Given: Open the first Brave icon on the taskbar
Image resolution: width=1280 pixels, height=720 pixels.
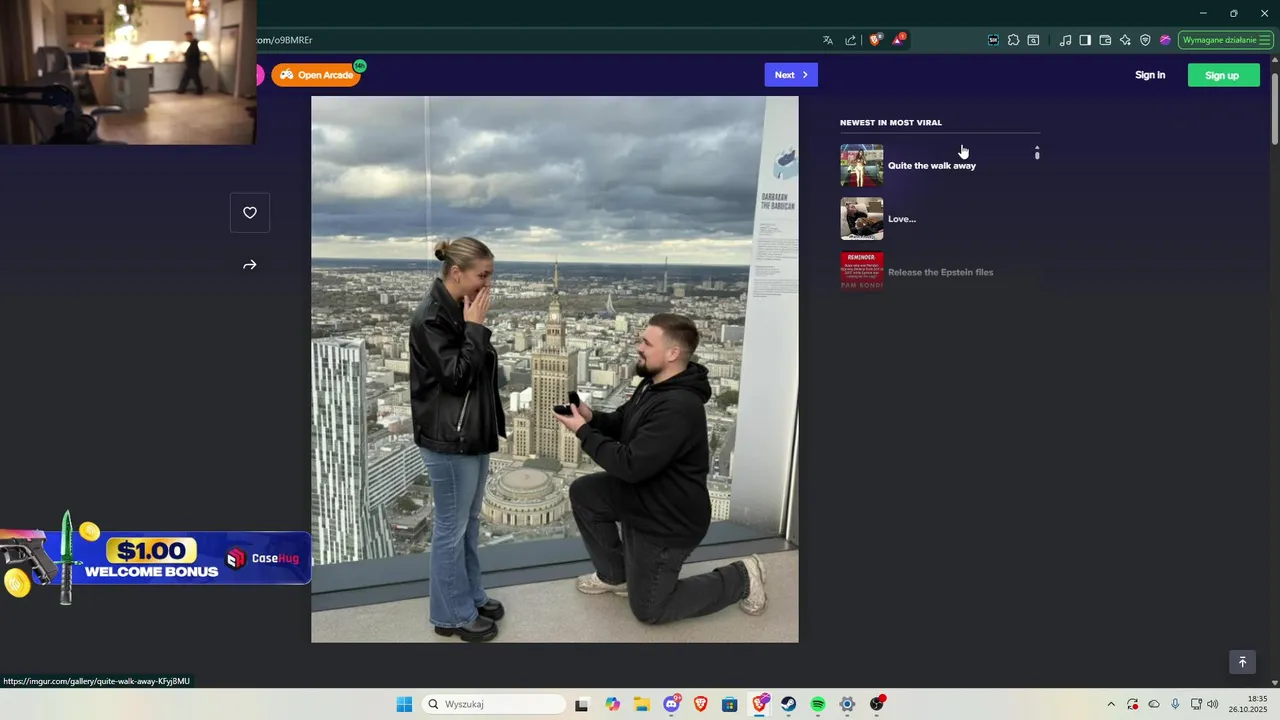Looking at the screenshot, I should pyautogui.click(x=700, y=704).
